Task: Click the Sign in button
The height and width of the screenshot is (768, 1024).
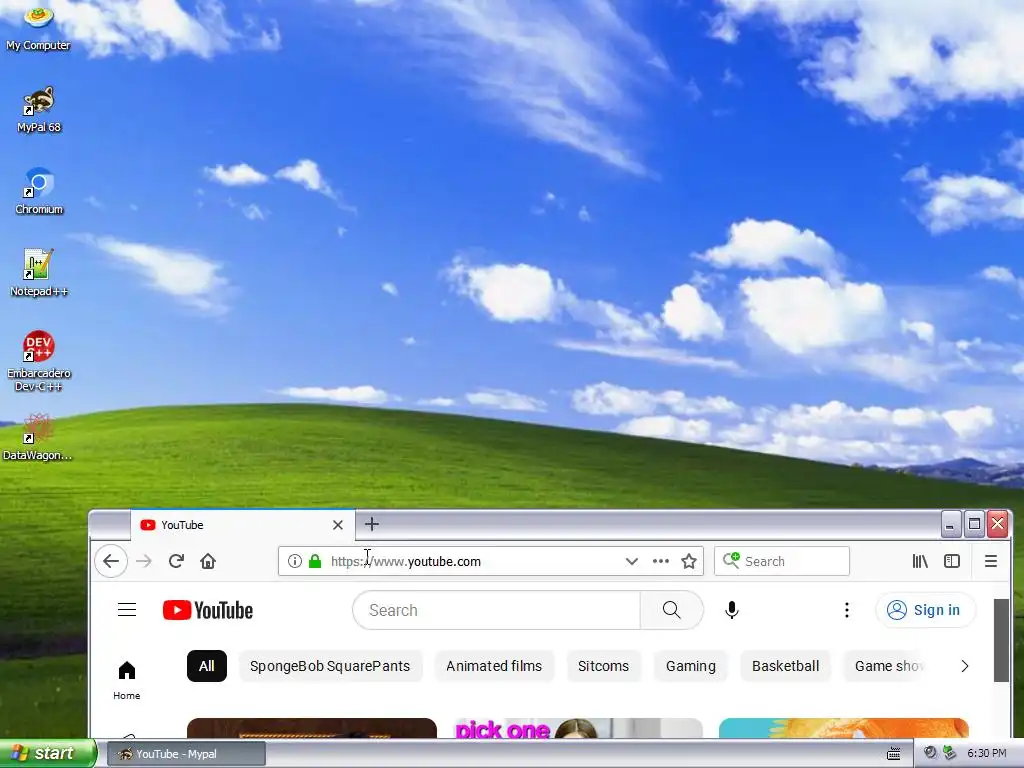Action: point(925,610)
